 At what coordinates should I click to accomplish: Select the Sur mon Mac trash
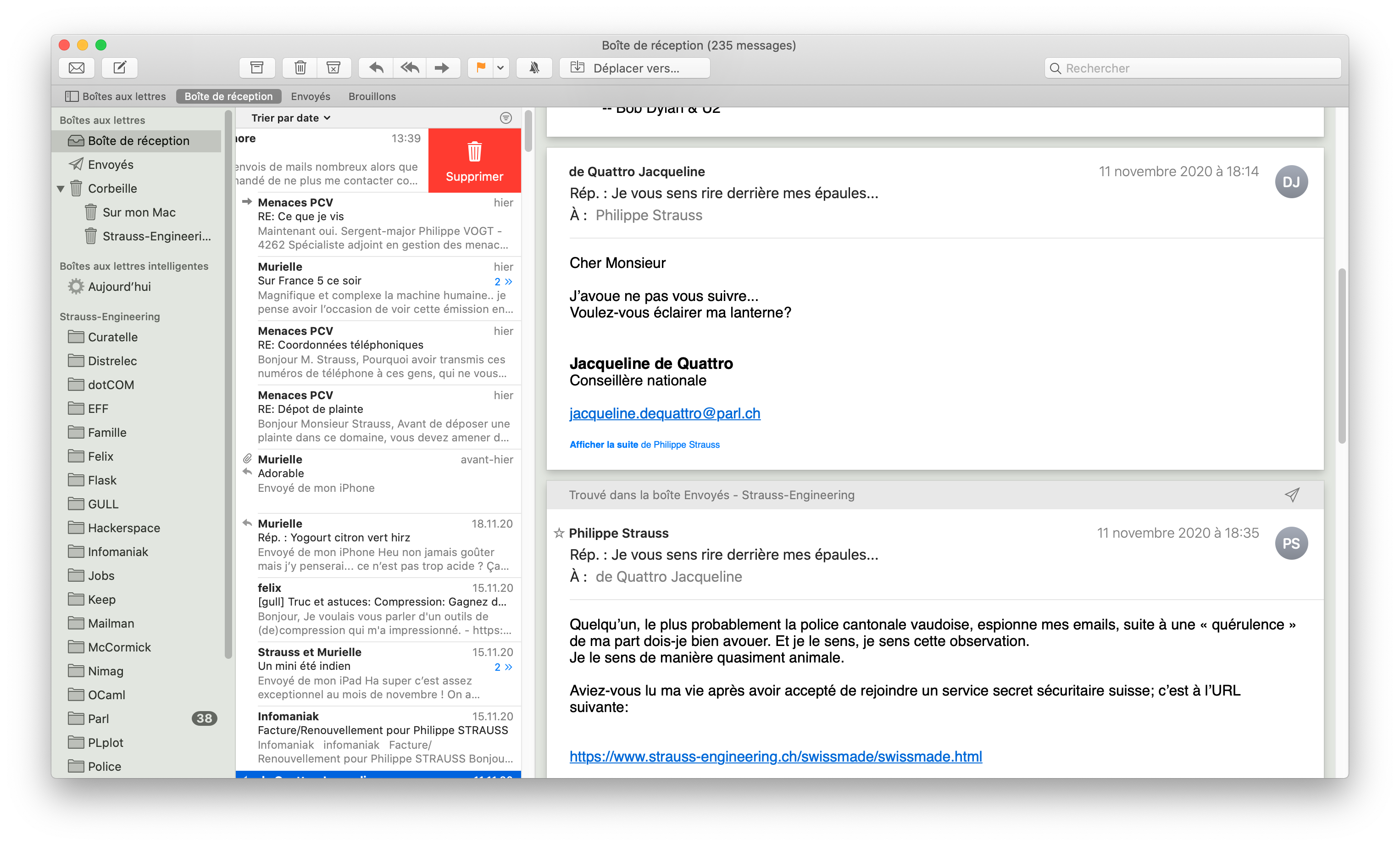[136, 212]
